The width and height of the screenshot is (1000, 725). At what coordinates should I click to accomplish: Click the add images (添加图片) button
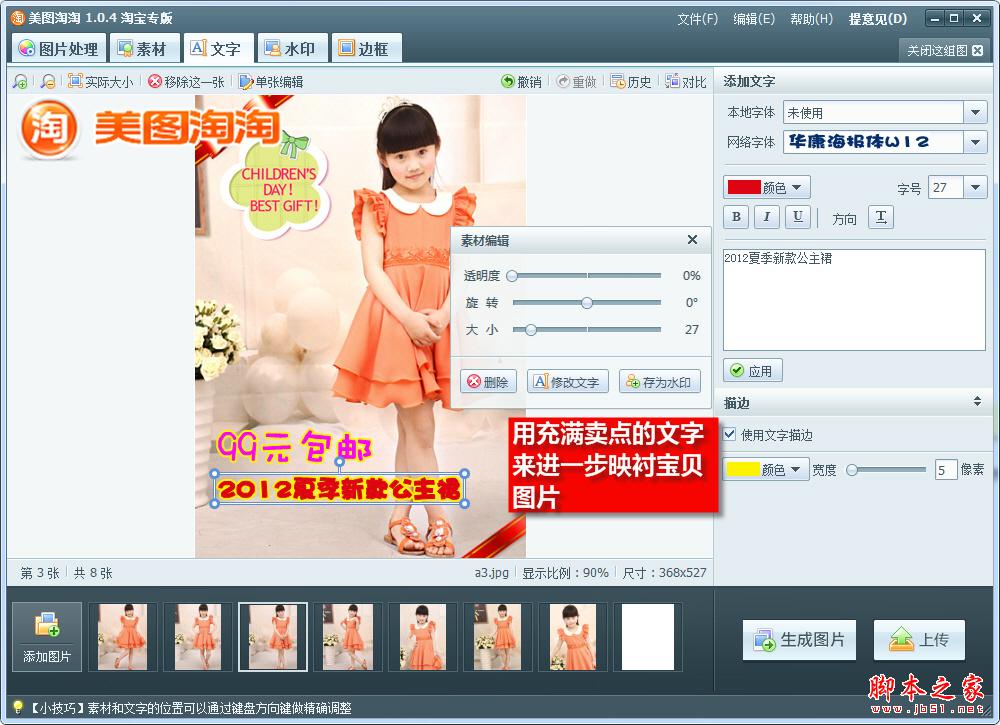47,636
